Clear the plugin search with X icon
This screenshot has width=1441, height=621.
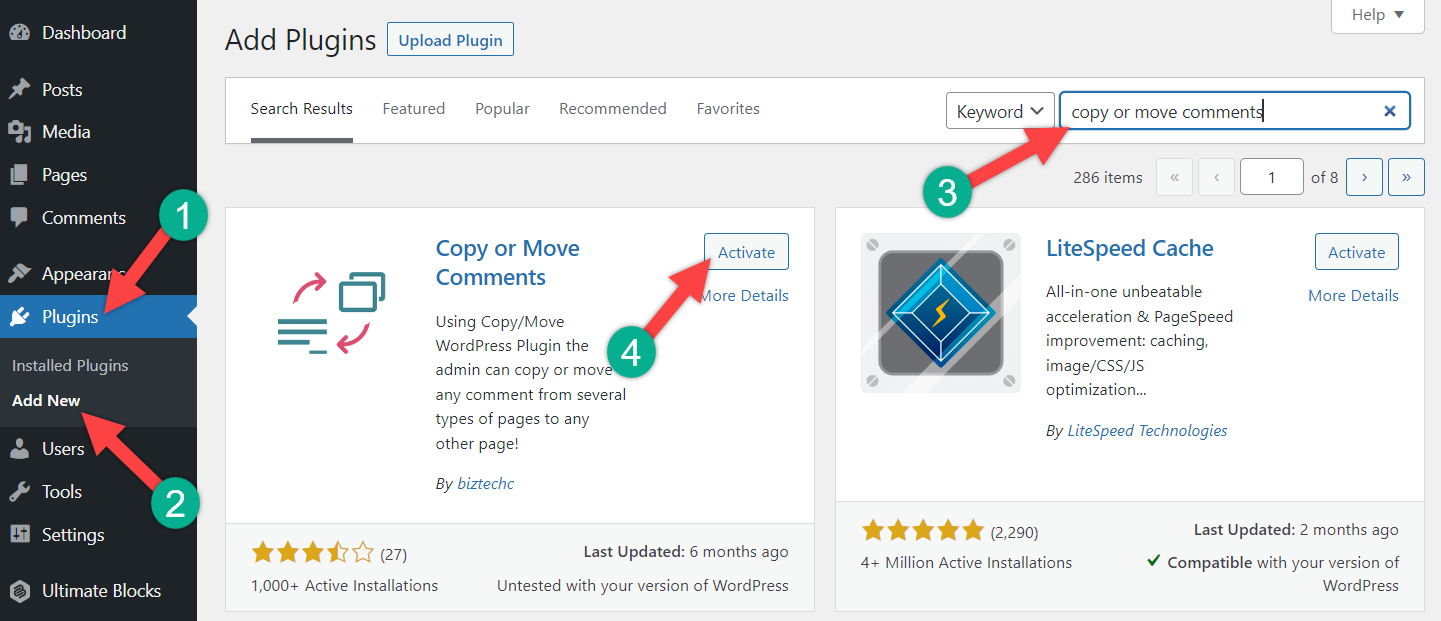click(1389, 111)
